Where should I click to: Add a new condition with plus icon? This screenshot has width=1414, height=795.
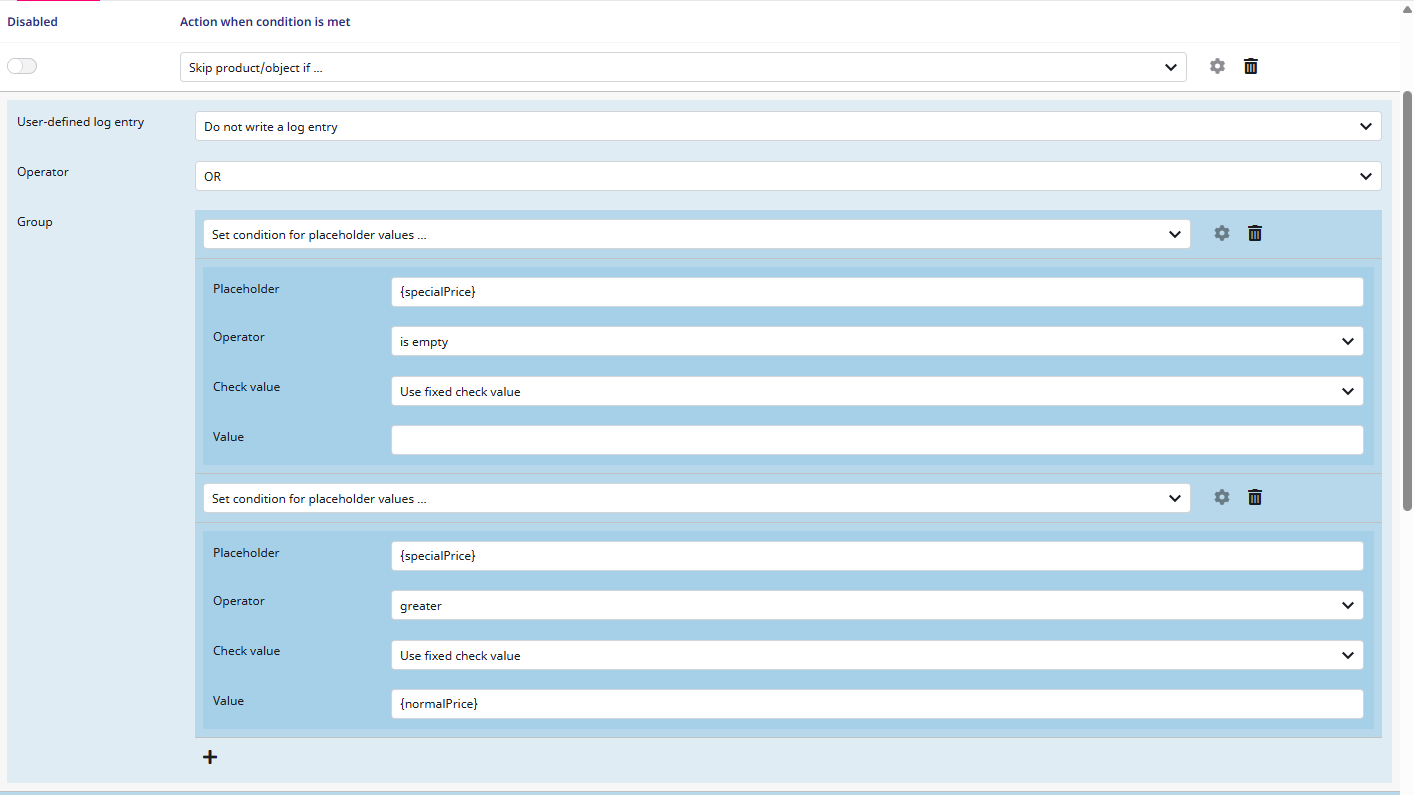pos(210,757)
